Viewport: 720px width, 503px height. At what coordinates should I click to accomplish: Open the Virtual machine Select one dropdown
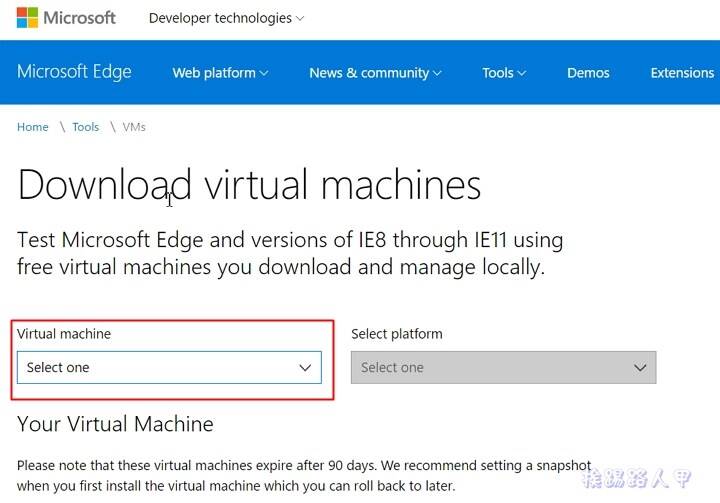click(x=169, y=367)
